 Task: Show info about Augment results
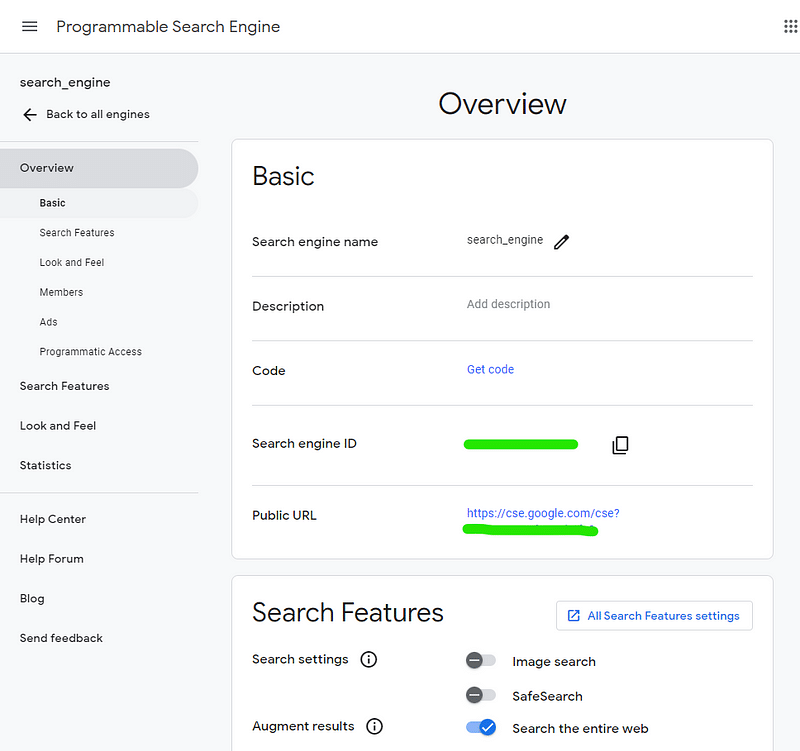coord(374,727)
